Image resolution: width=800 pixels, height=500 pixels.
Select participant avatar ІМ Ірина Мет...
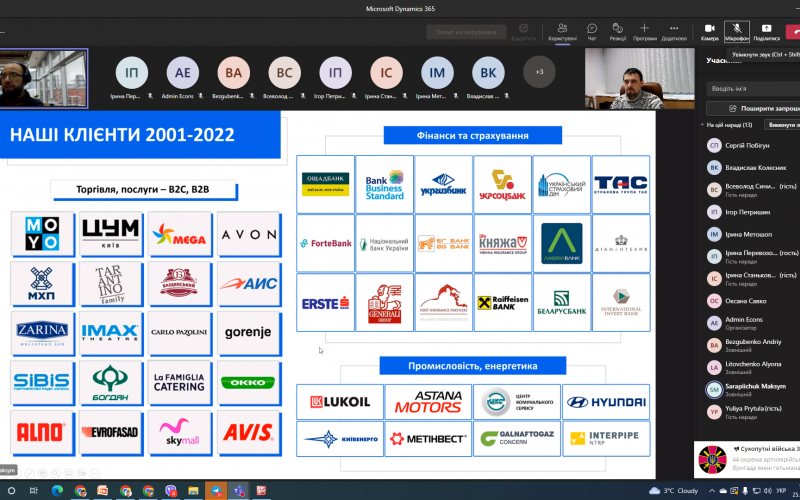coord(437,73)
